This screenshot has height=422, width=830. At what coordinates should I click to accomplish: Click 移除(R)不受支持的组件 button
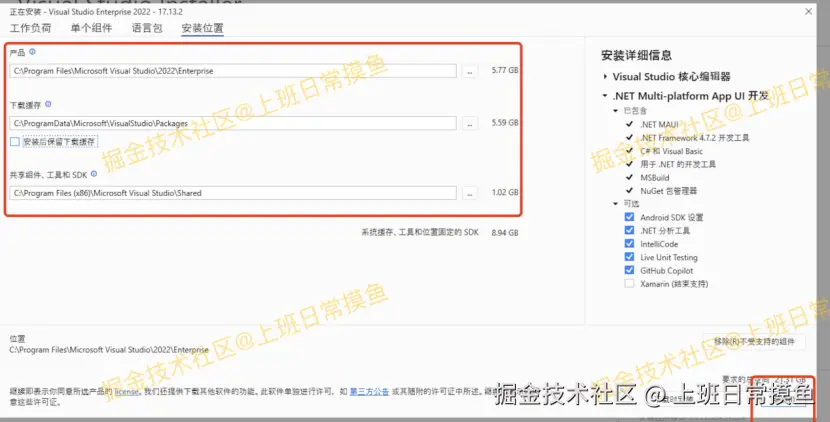coord(754,342)
